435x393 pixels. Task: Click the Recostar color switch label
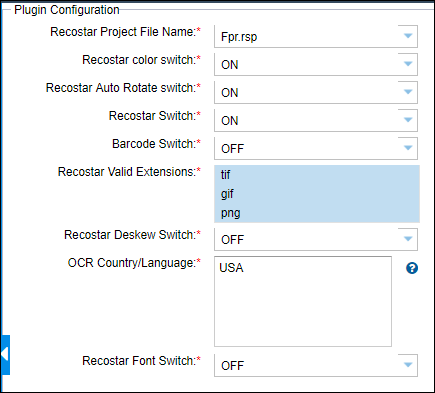pyautogui.click(x=141, y=60)
